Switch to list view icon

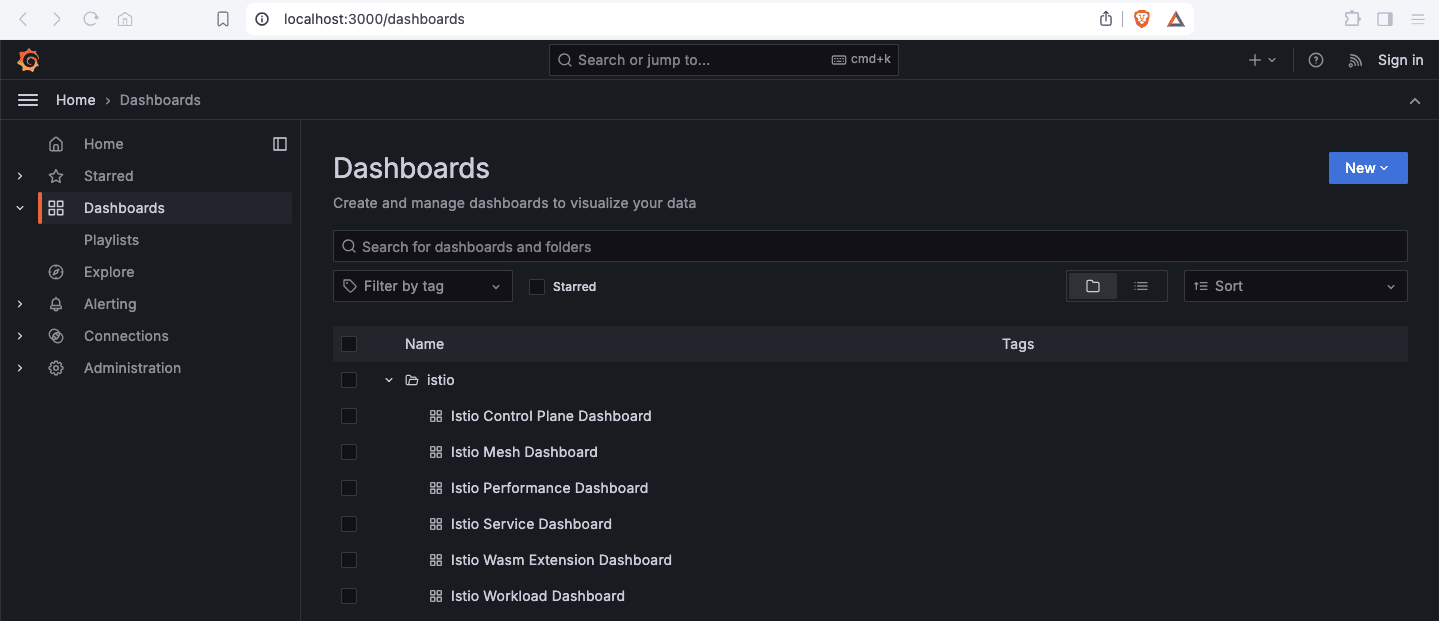tap(1141, 286)
